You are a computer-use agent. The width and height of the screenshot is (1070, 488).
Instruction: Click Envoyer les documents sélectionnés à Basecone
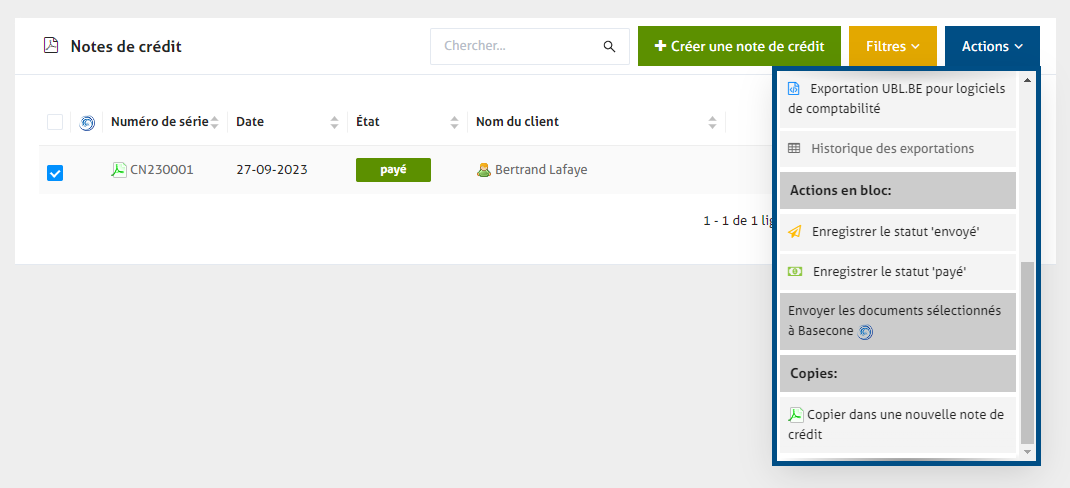click(895, 321)
